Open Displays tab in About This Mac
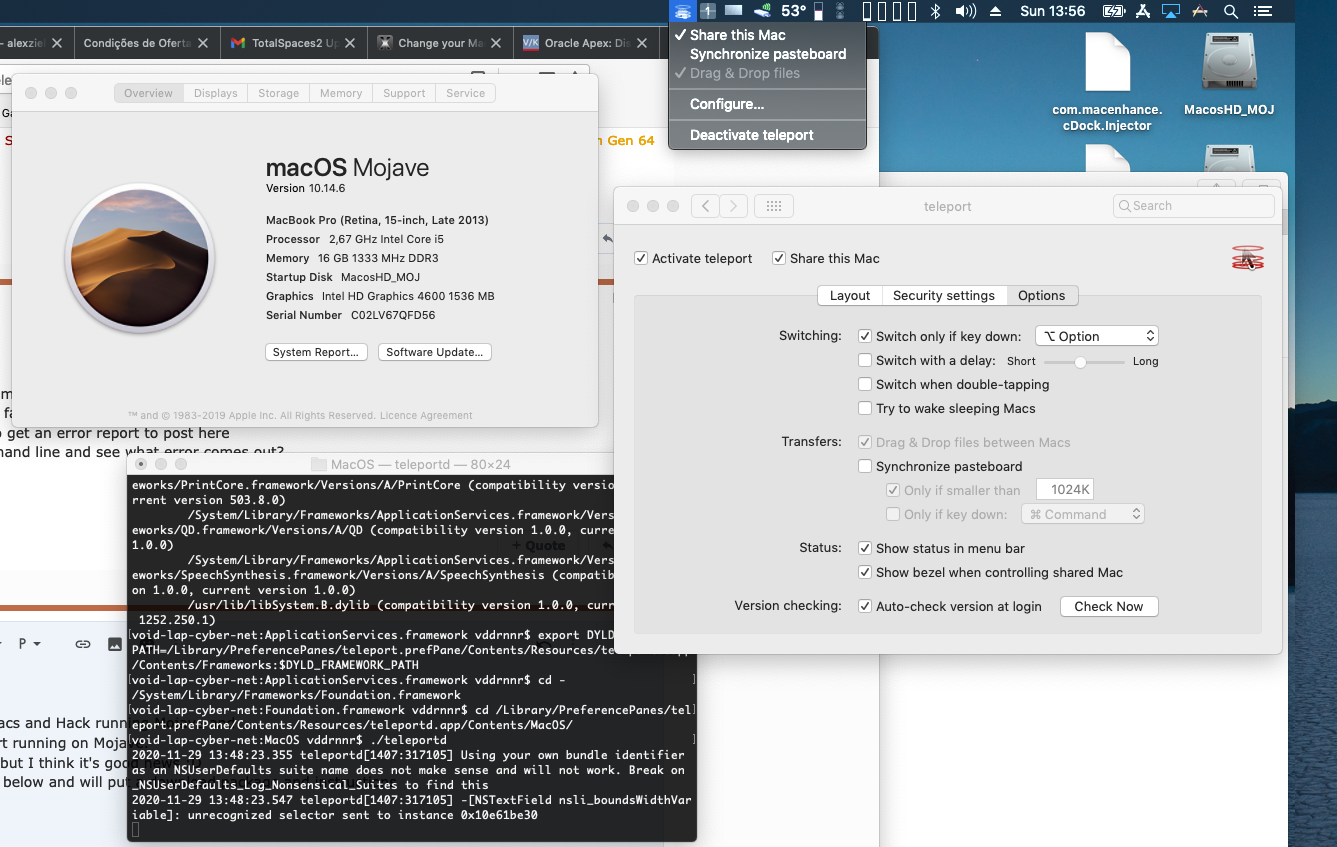 point(216,93)
